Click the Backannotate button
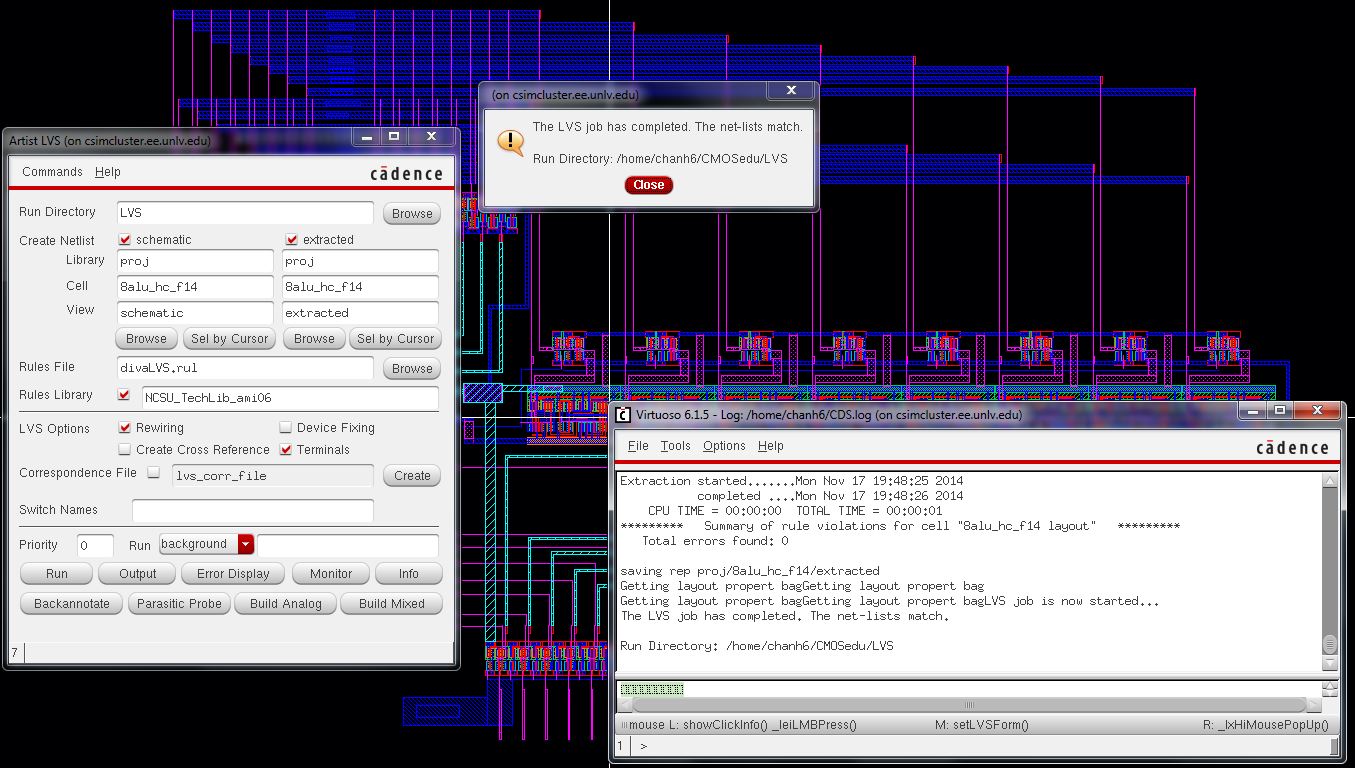This screenshot has width=1355, height=768. tap(70, 603)
